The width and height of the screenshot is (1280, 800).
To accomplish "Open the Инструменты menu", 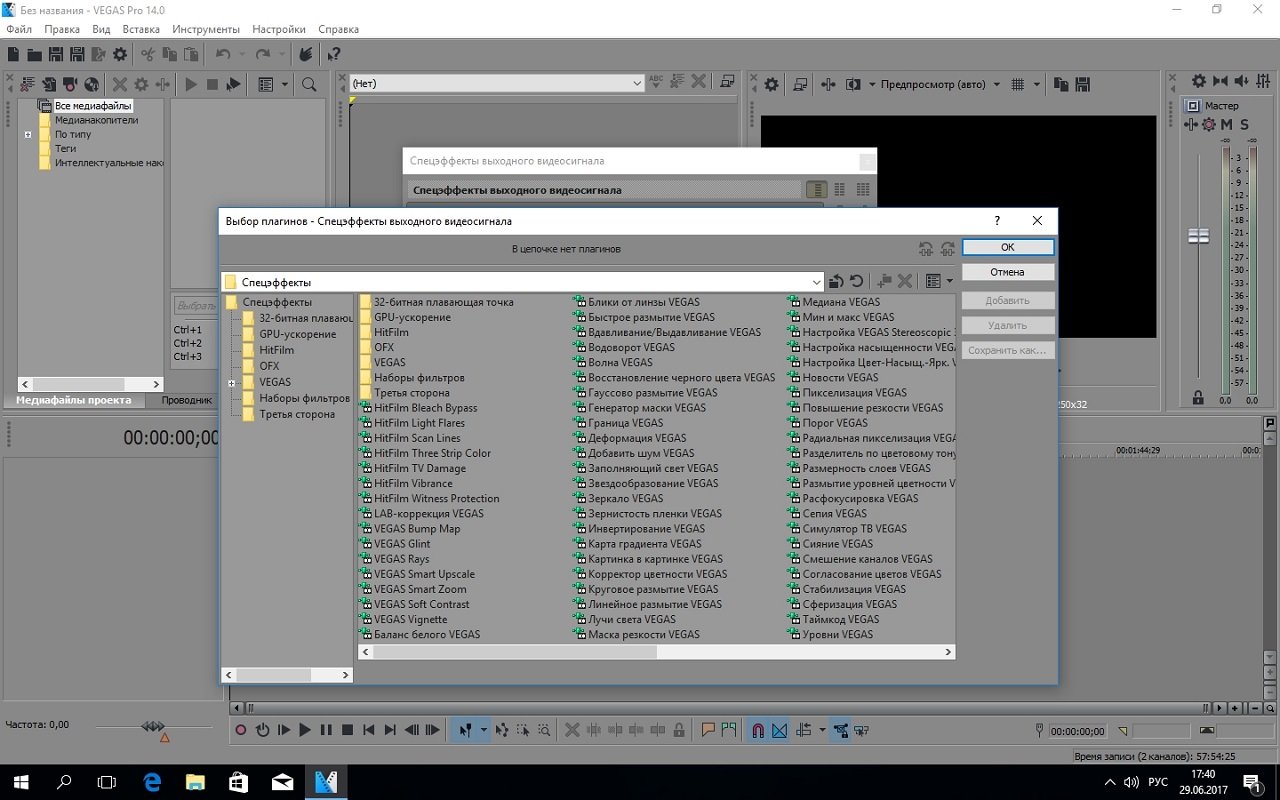I will [x=205, y=29].
